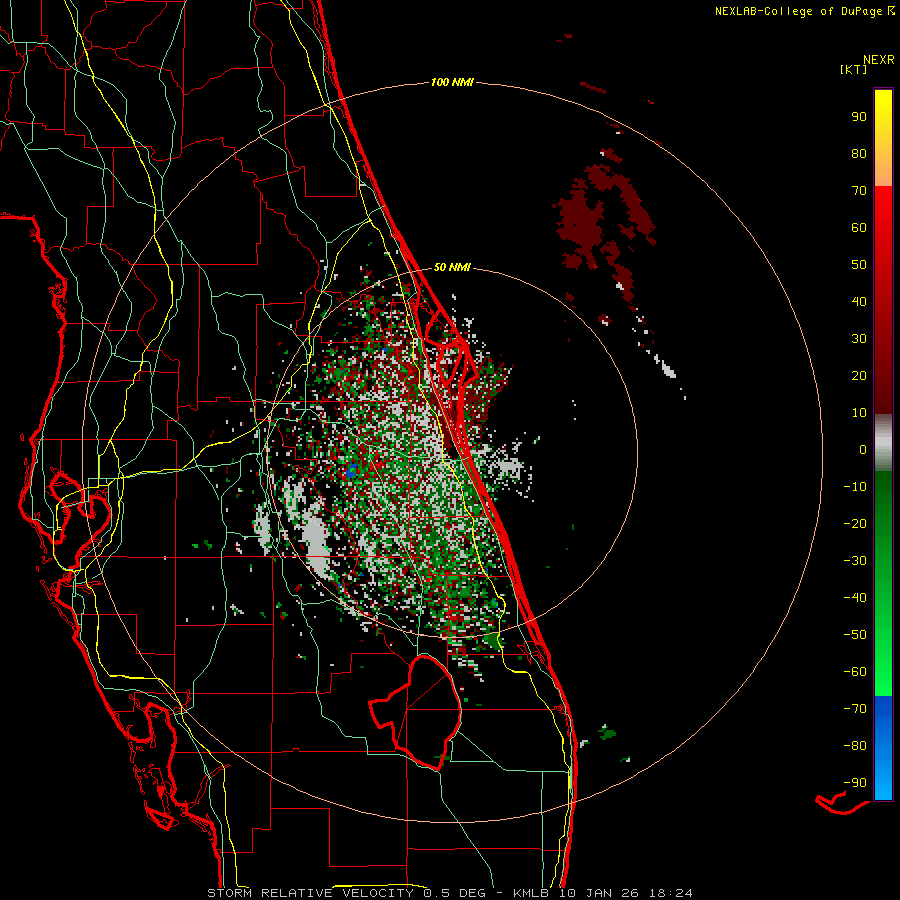Screen dimensions: 900x900
Task: Select the 50 value on velocity scale
Action: [859, 265]
